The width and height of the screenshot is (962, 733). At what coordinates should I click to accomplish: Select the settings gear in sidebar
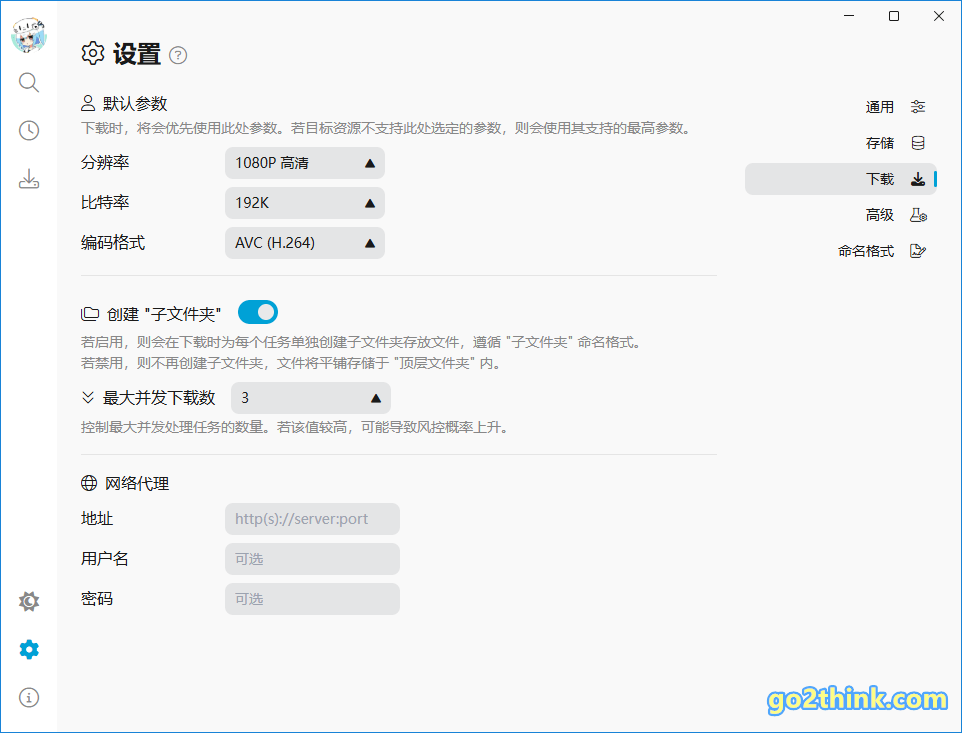29,649
